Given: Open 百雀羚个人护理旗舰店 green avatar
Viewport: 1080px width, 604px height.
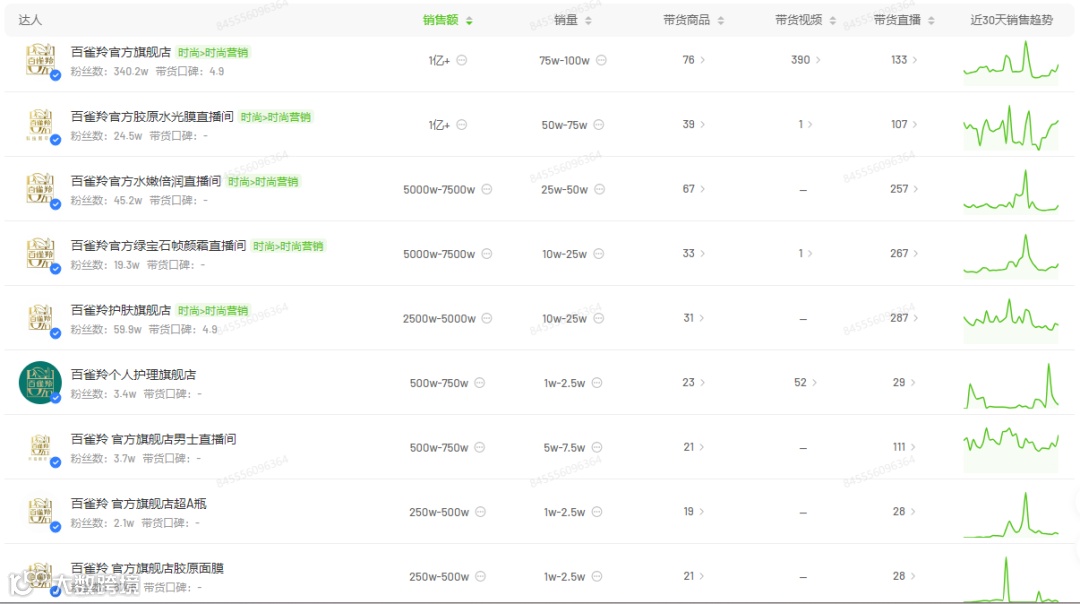Looking at the screenshot, I should (x=40, y=382).
